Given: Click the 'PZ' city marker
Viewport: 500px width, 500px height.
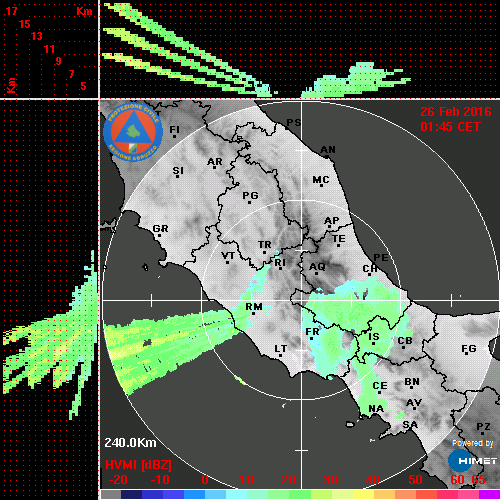Looking at the screenshot, I should point(483,427).
